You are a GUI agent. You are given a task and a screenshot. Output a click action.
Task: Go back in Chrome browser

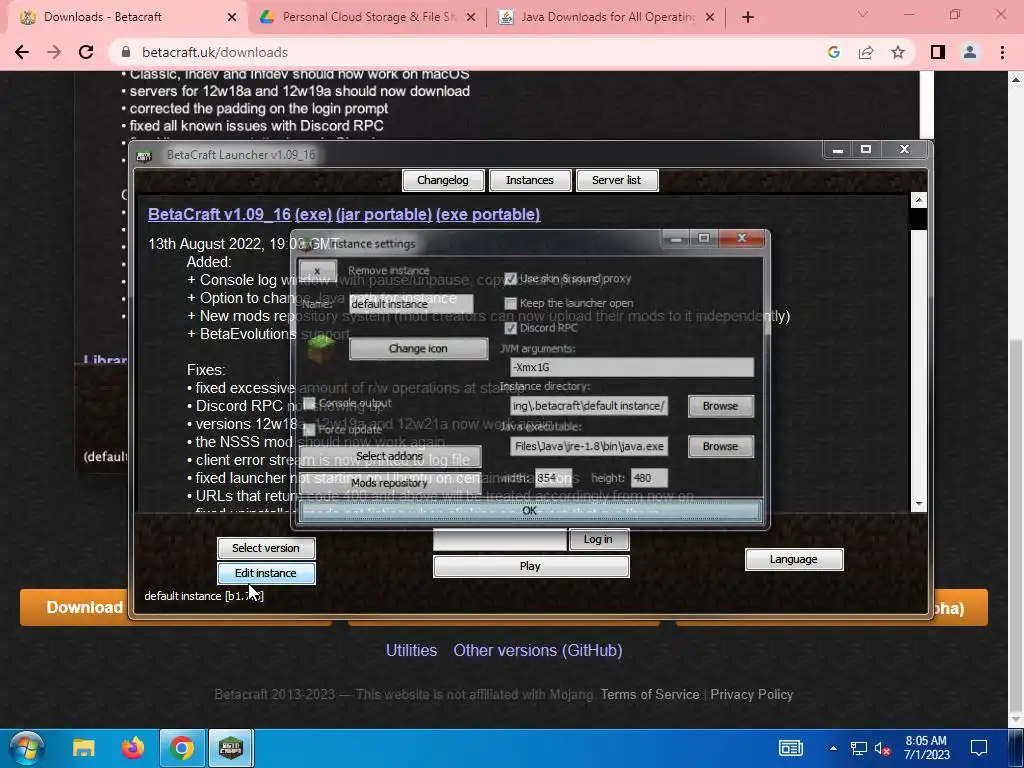(x=22, y=52)
